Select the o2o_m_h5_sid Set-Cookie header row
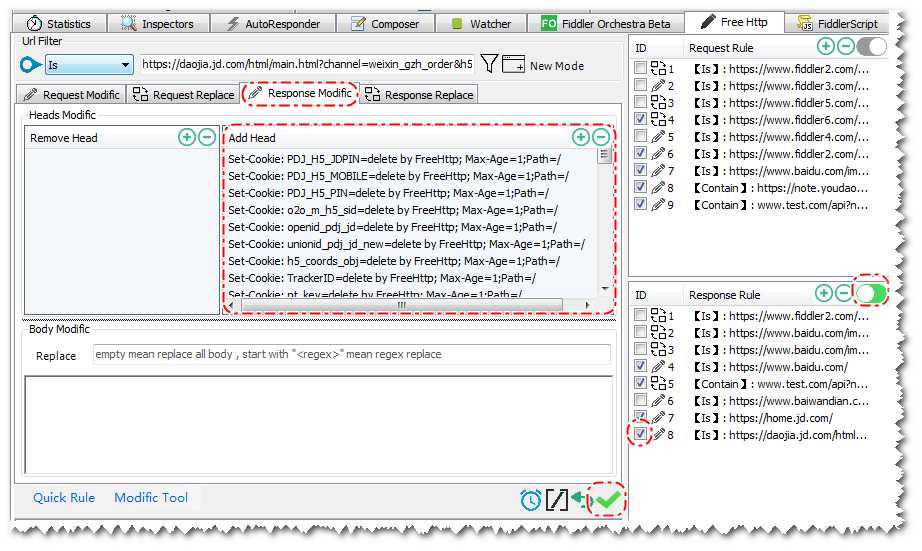 (x=393, y=210)
